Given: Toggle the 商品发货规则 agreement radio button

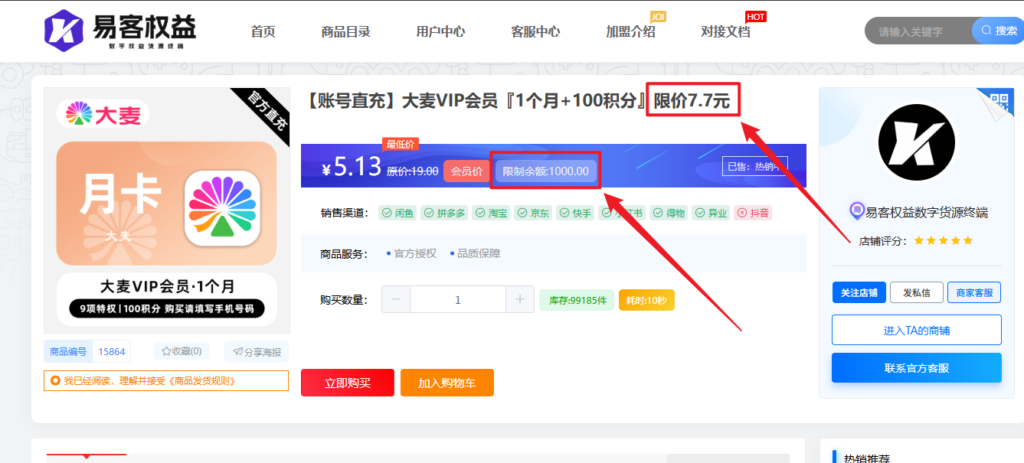Looking at the screenshot, I should pos(55,381).
